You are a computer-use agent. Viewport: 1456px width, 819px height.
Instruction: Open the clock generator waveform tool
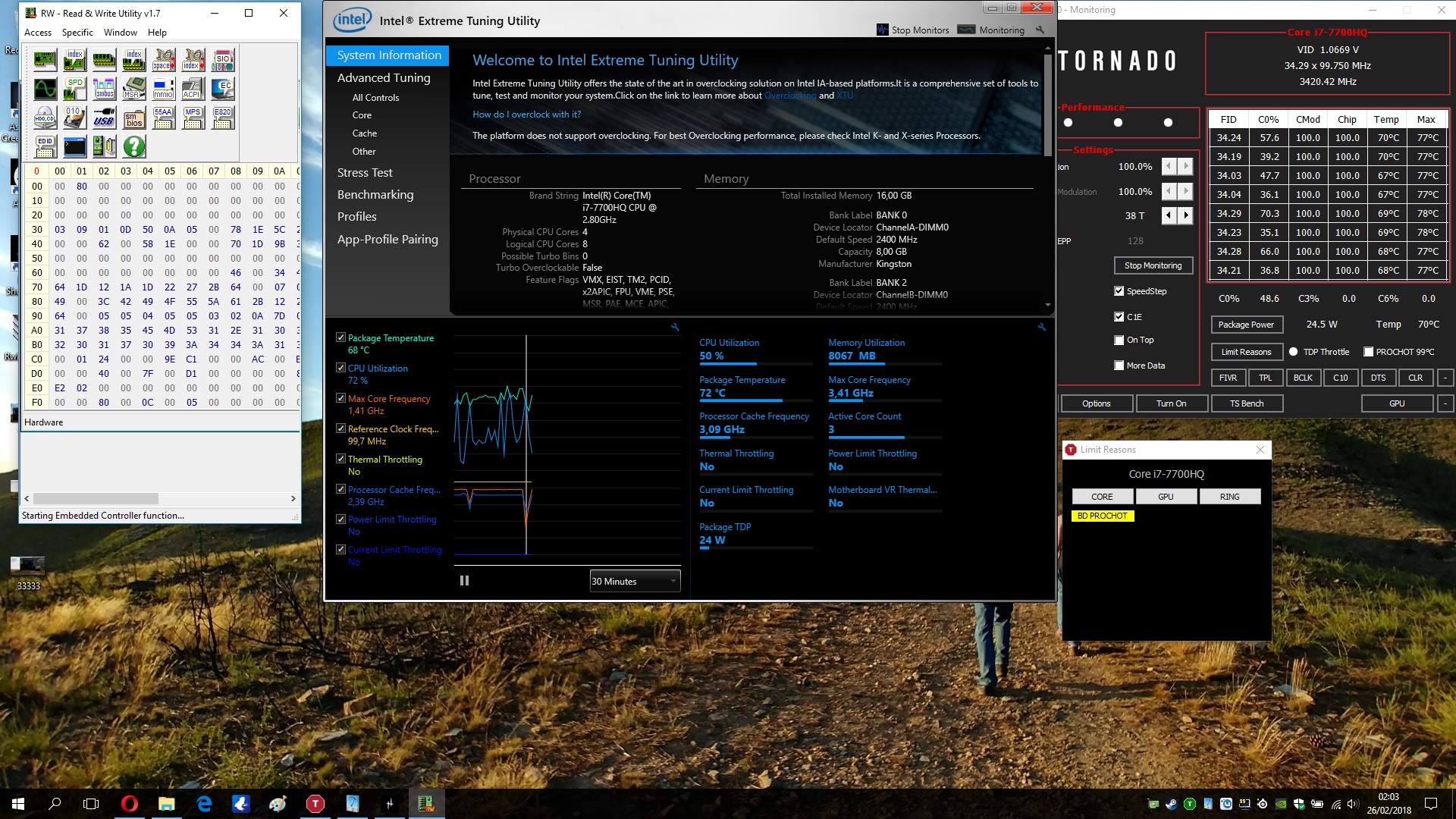pyautogui.click(x=45, y=89)
